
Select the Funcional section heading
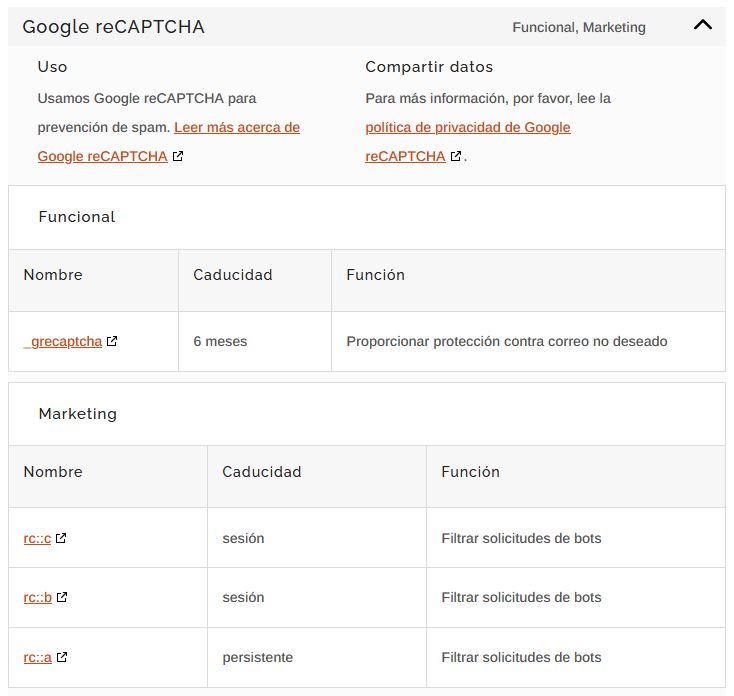tap(77, 217)
